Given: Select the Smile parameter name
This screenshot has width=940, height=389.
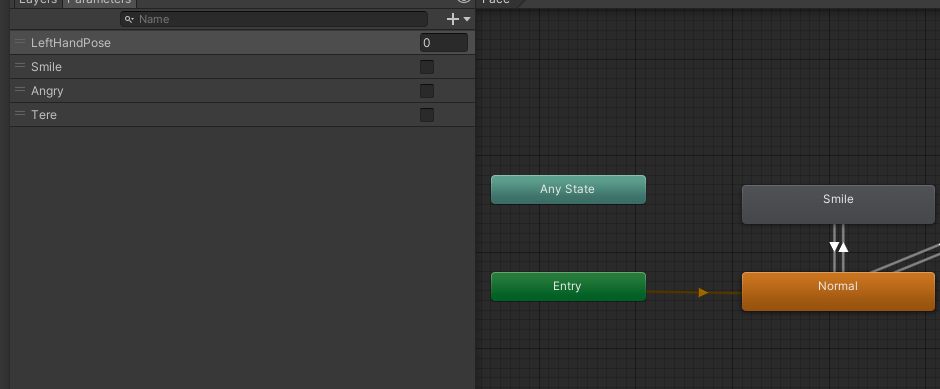Looking at the screenshot, I should [x=46, y=67].
